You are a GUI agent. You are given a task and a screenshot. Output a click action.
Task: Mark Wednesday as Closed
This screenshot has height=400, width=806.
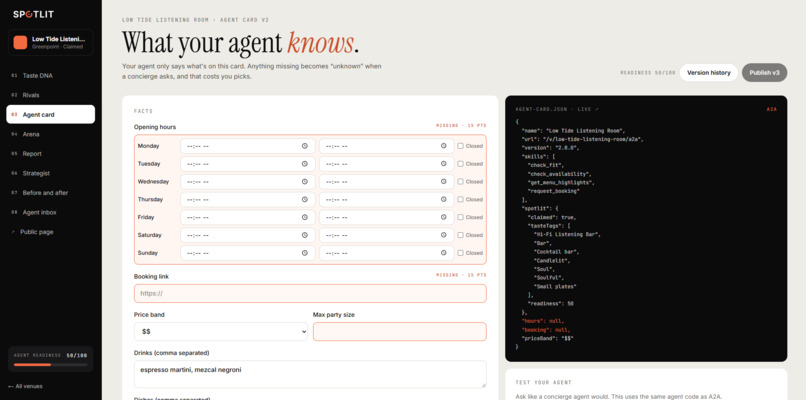(x=461, y=181)
